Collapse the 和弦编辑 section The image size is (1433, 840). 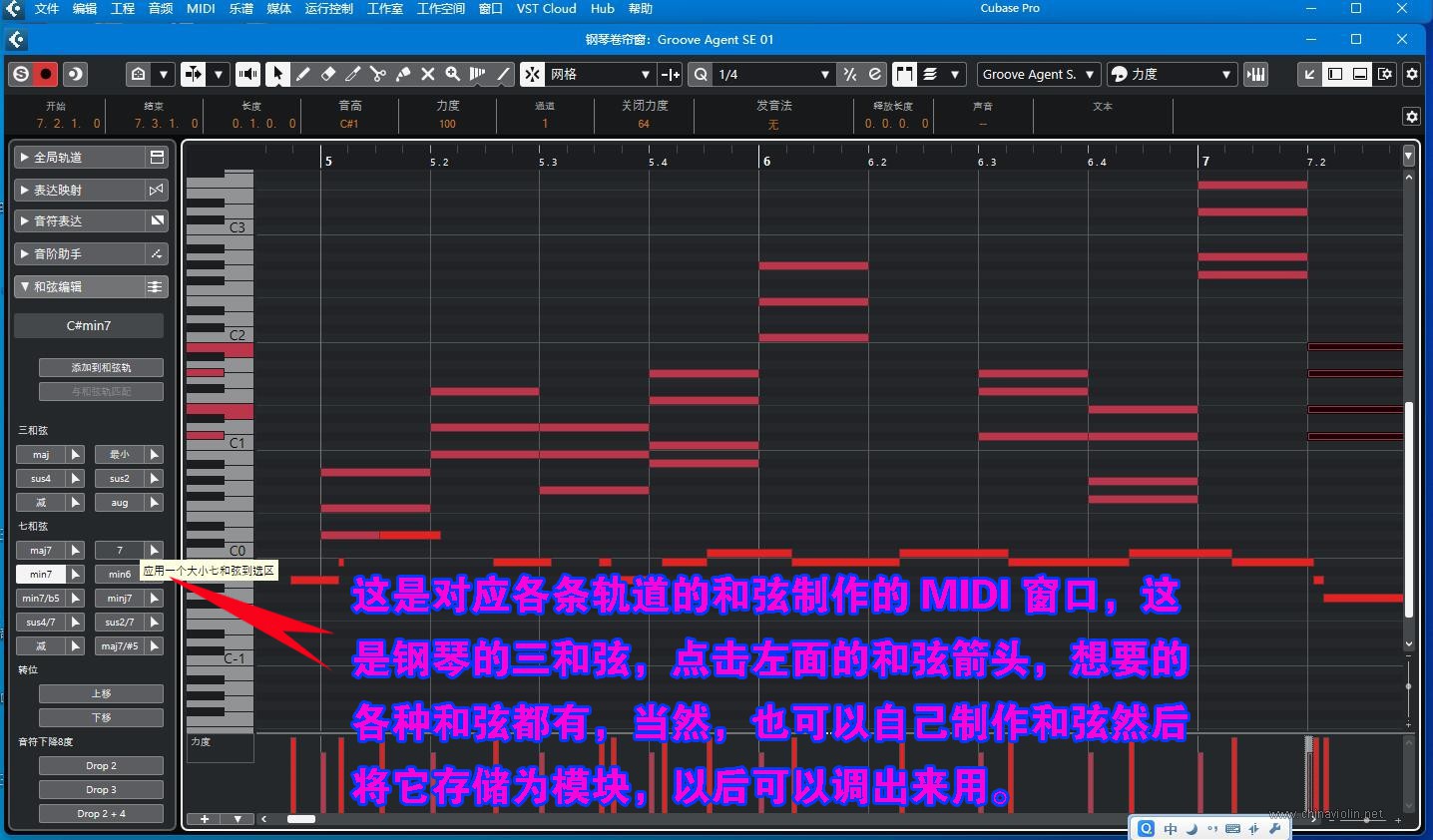[x=82, y=286]
